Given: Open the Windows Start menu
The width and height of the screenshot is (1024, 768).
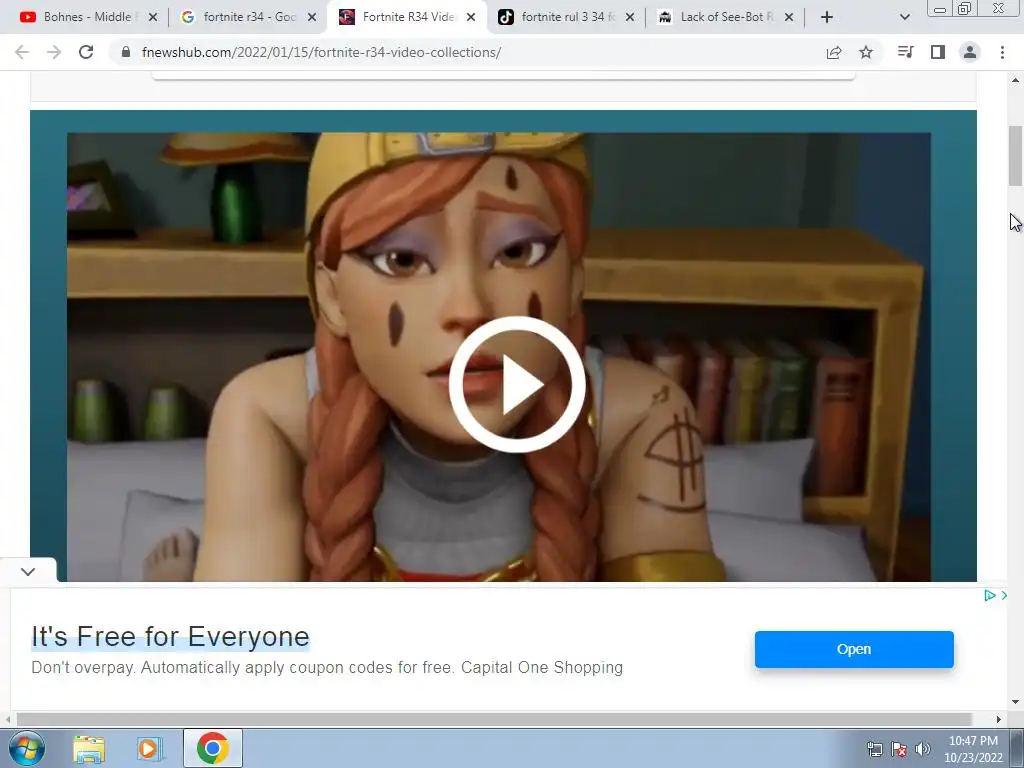Looking at the screenshot, I should click(x=26, y=748).
